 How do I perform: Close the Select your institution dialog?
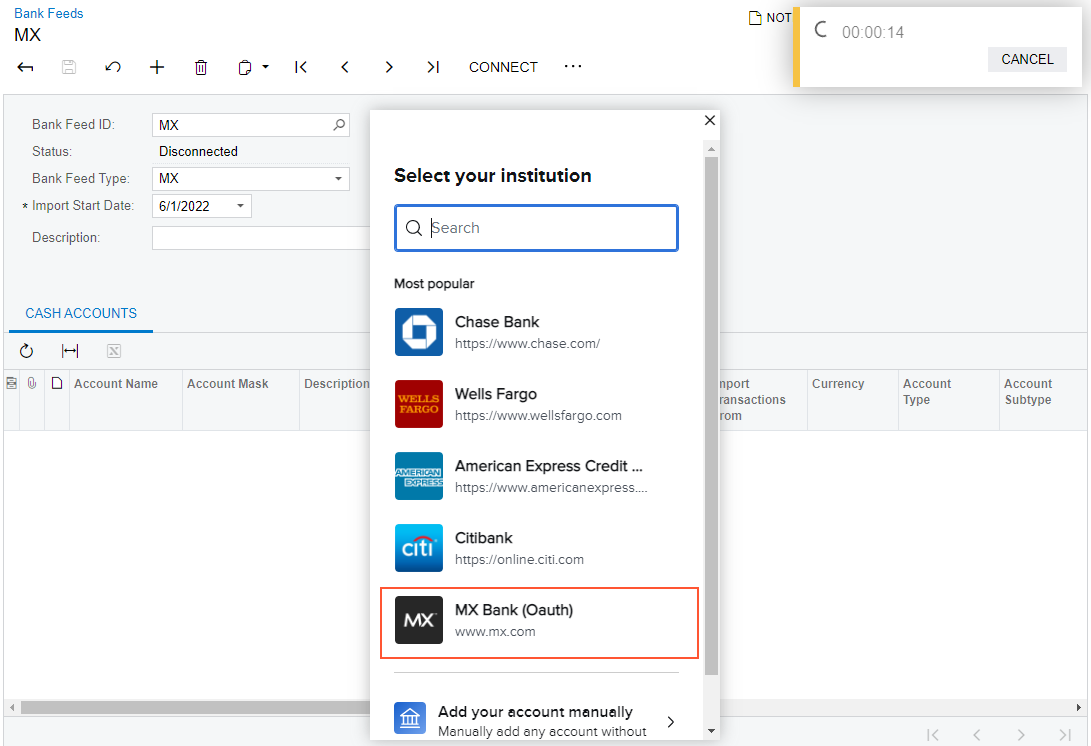[x=710, y=120]
